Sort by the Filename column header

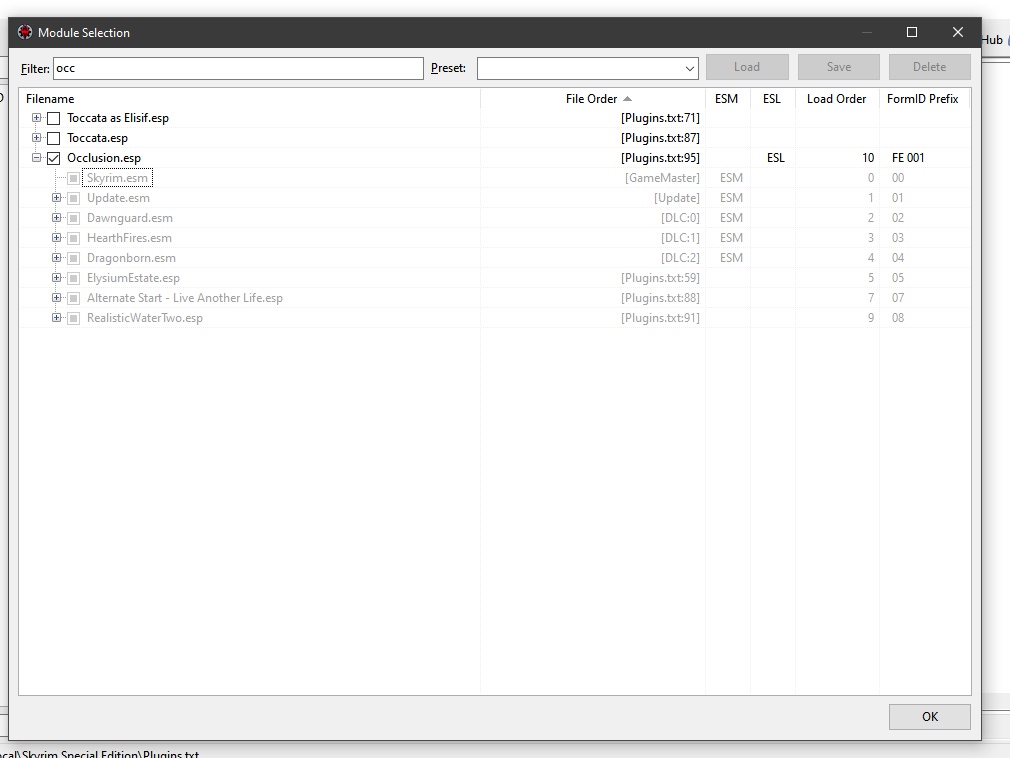(50, 99)
